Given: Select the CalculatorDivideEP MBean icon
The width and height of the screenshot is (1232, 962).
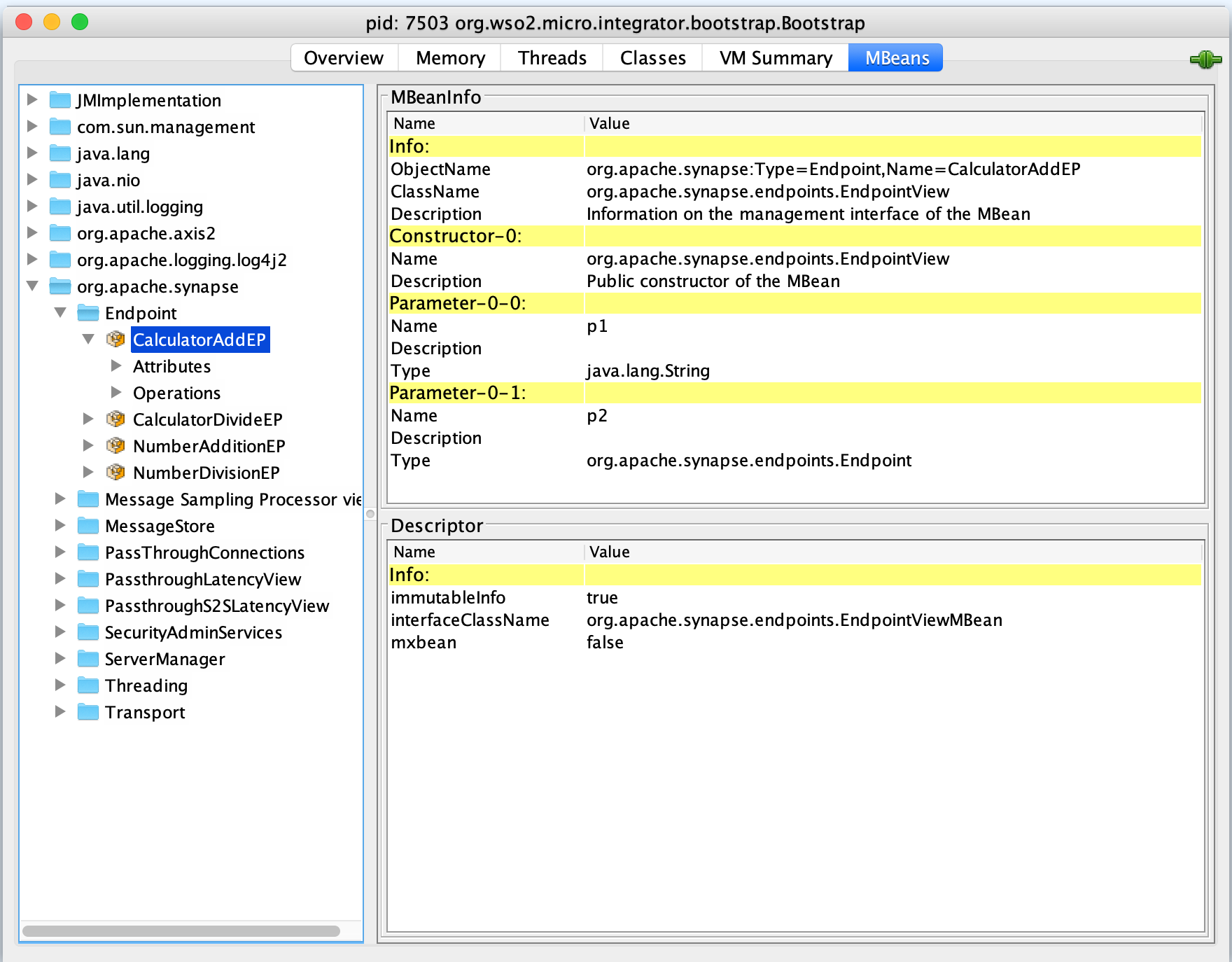Looking at the screenshot, I should 115,419.
